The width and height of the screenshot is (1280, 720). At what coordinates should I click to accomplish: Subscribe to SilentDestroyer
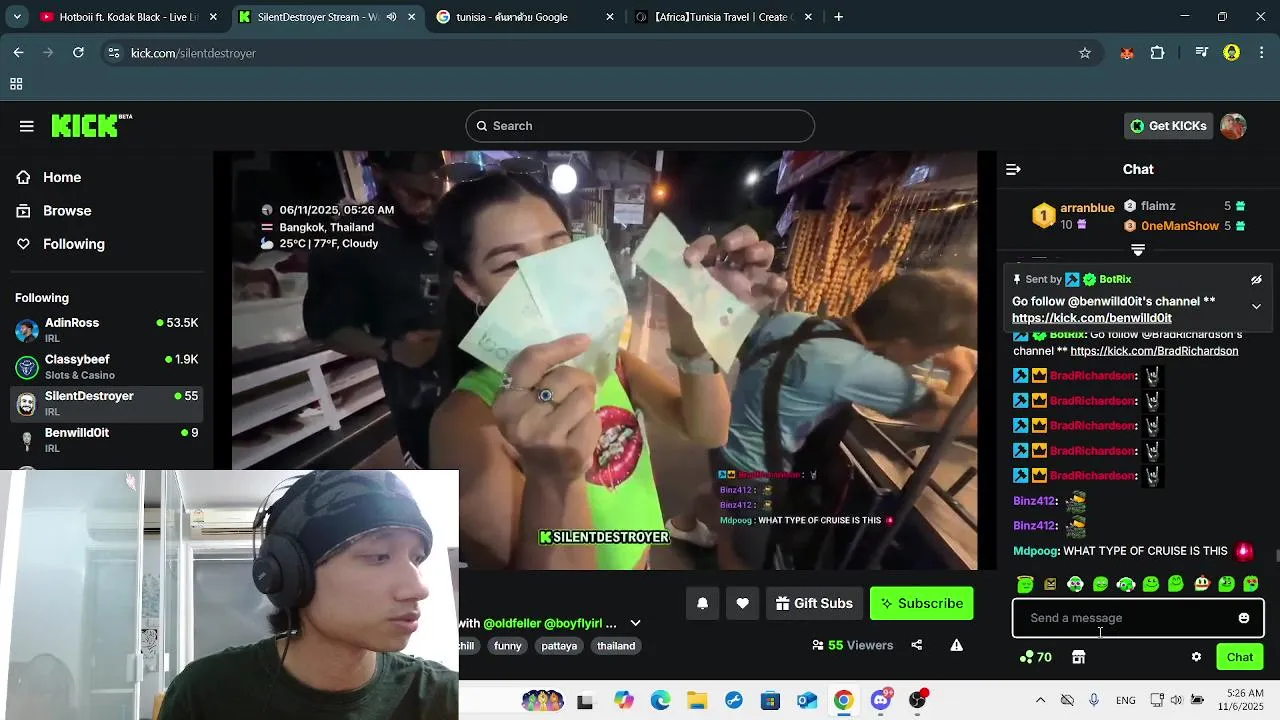[922, 603]
